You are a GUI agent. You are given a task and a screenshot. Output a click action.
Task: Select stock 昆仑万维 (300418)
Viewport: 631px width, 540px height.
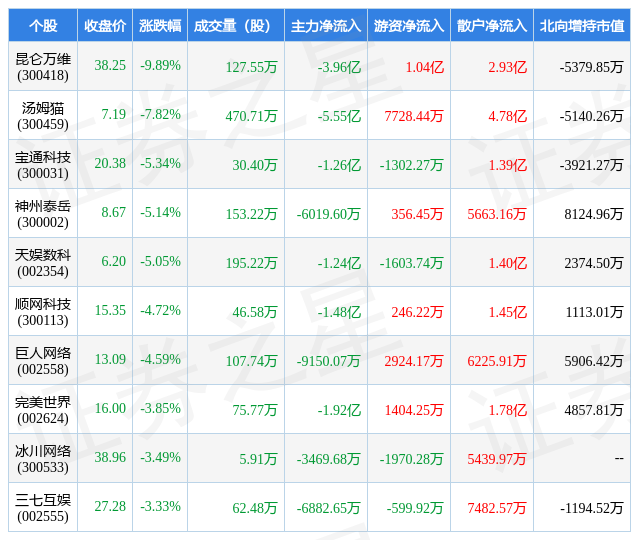coord(43,67)
